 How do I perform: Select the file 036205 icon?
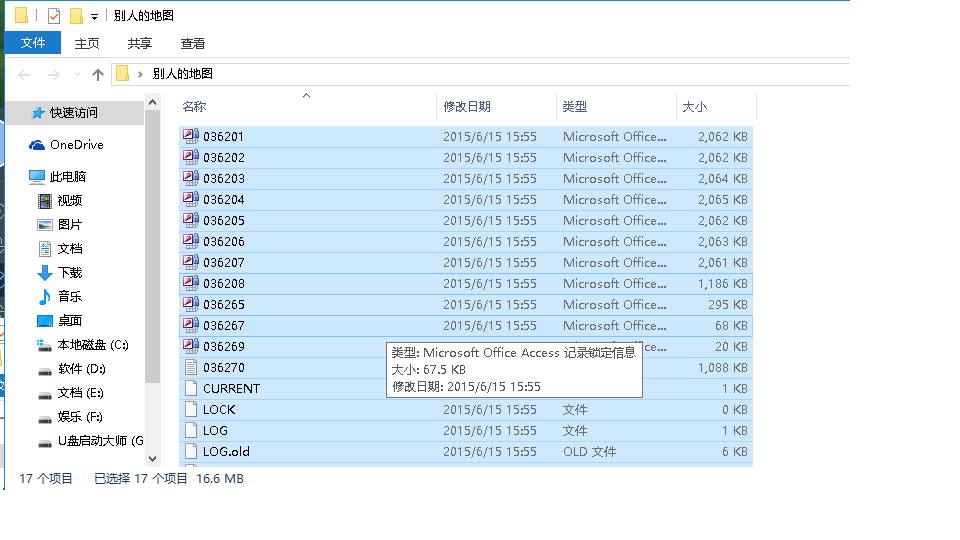(191, 220)
